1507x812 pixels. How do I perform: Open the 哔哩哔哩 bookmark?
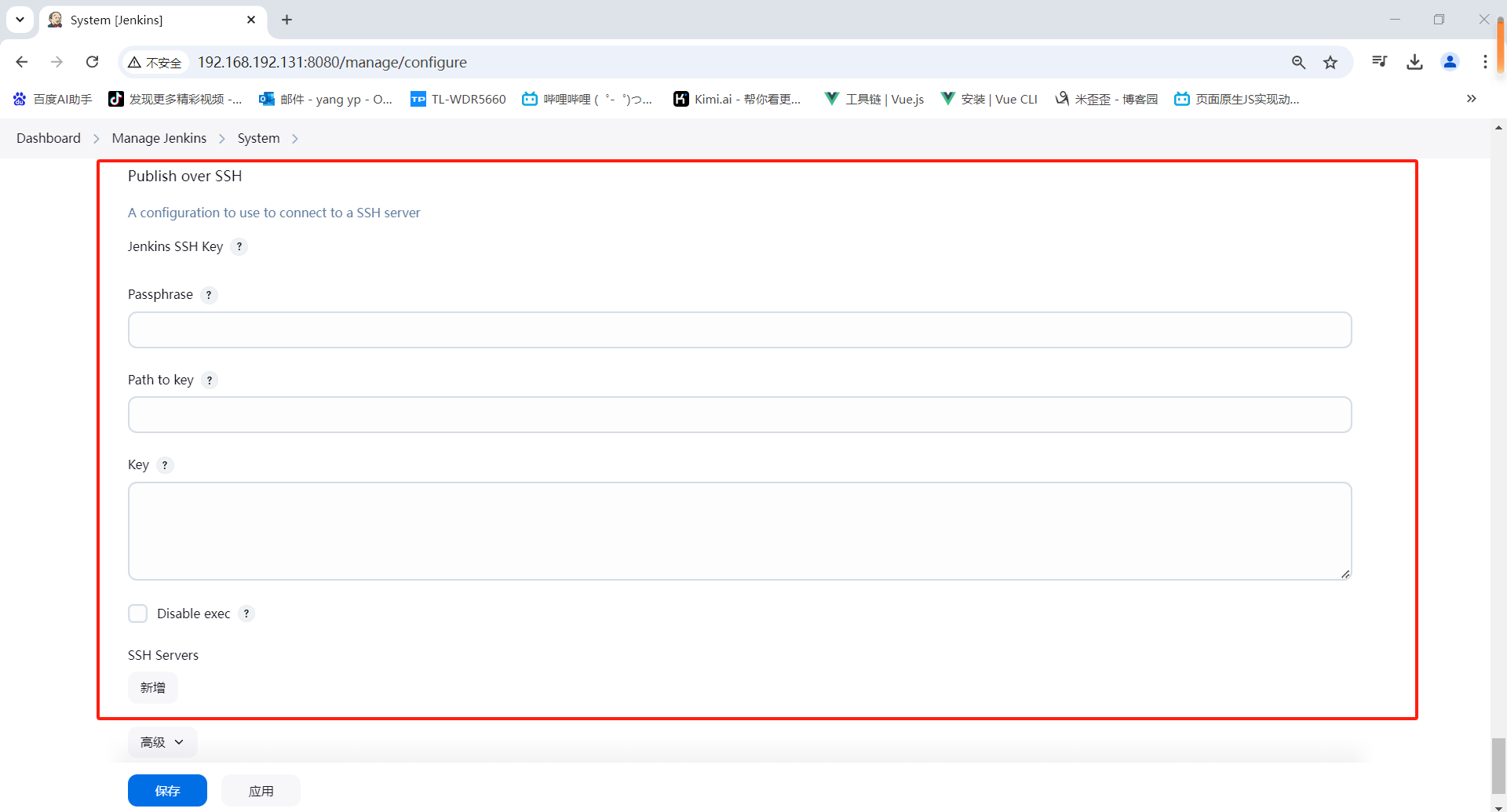(587, 99)
